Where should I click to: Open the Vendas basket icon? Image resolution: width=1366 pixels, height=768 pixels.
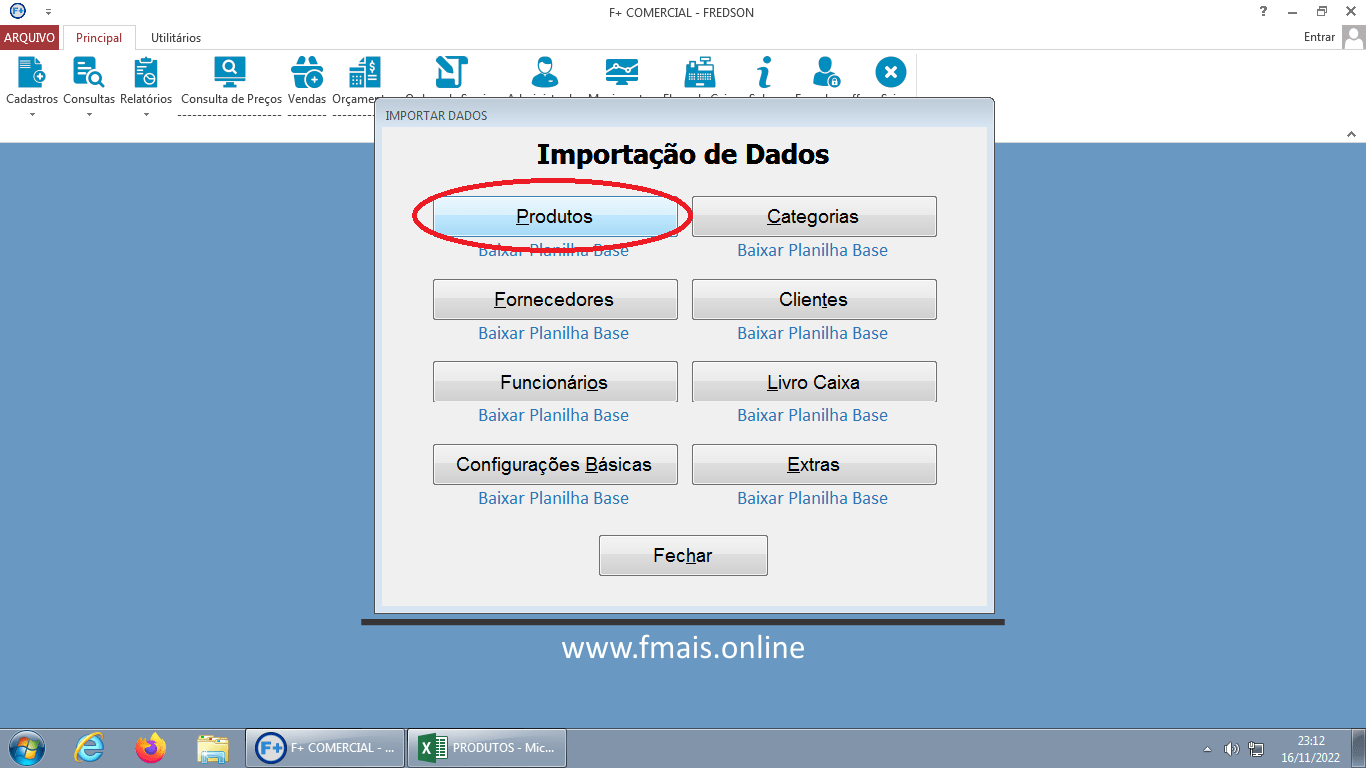pos(307,72)
